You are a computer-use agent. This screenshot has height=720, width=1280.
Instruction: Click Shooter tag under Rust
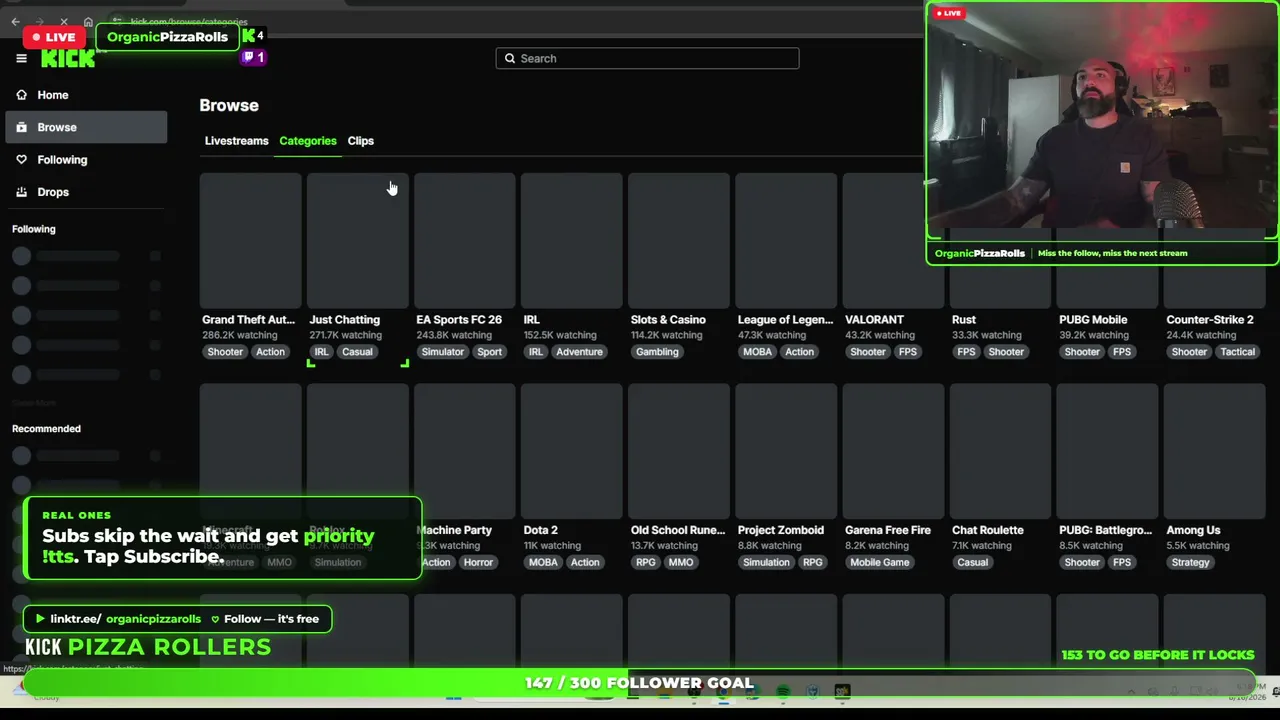click(1006, 352)
